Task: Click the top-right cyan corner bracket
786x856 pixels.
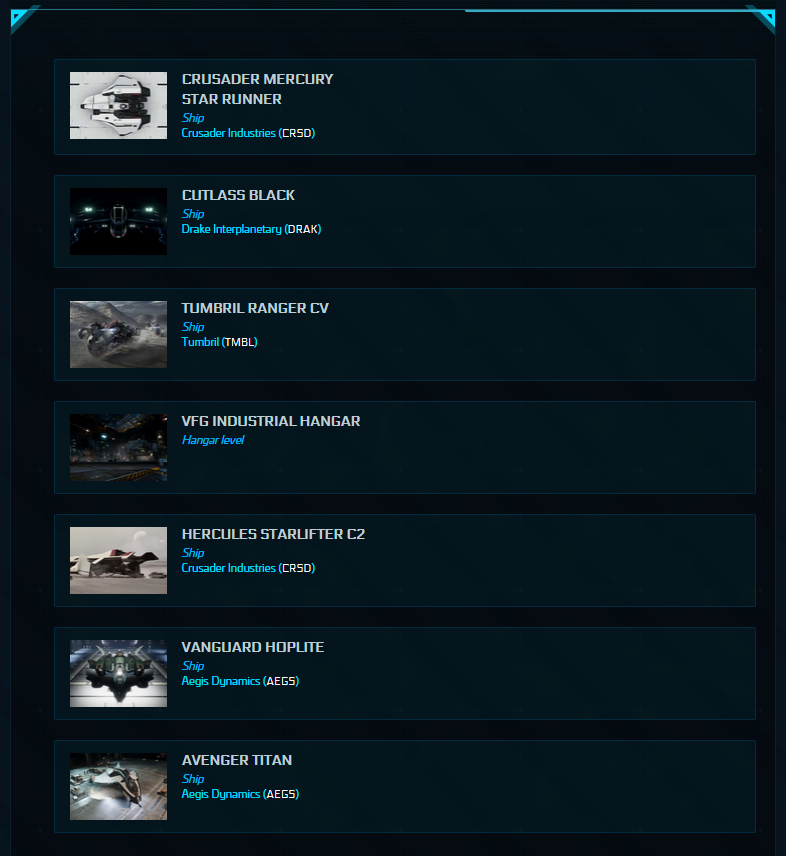Action: point(762,19)
